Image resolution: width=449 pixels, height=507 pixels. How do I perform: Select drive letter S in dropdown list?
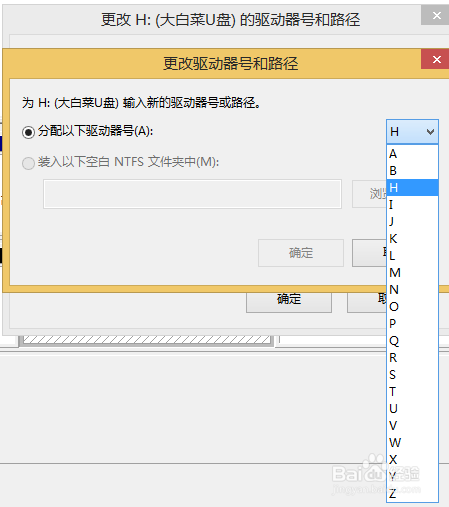(412, 375)
